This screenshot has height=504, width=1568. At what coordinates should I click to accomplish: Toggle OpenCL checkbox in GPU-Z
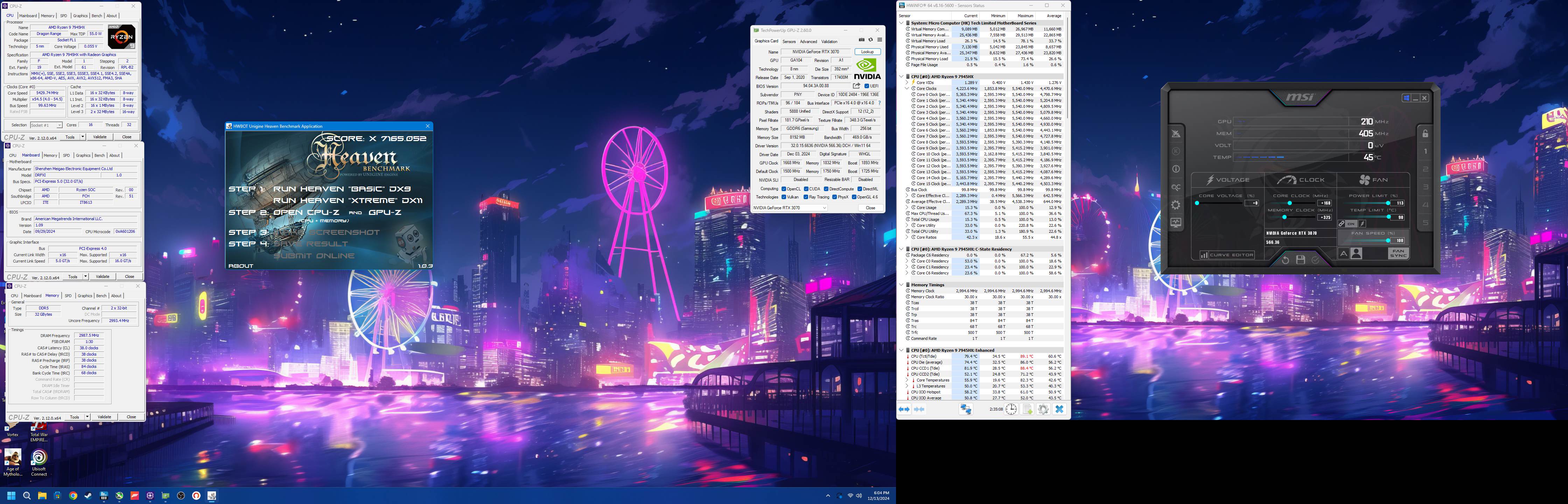coord(784,189)
